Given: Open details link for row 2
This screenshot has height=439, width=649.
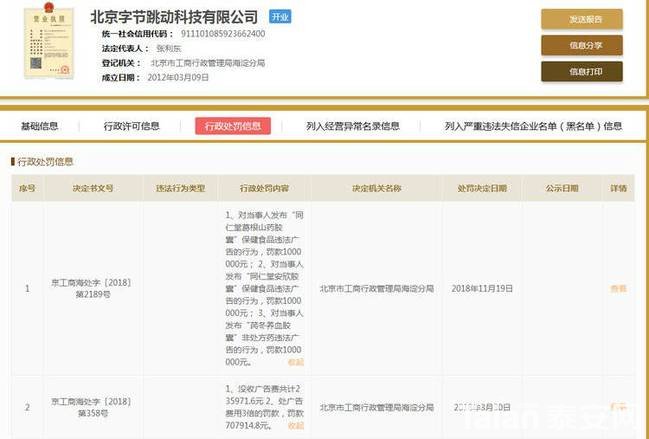Looking at the screenshot, I should click(x=618, y=407).
